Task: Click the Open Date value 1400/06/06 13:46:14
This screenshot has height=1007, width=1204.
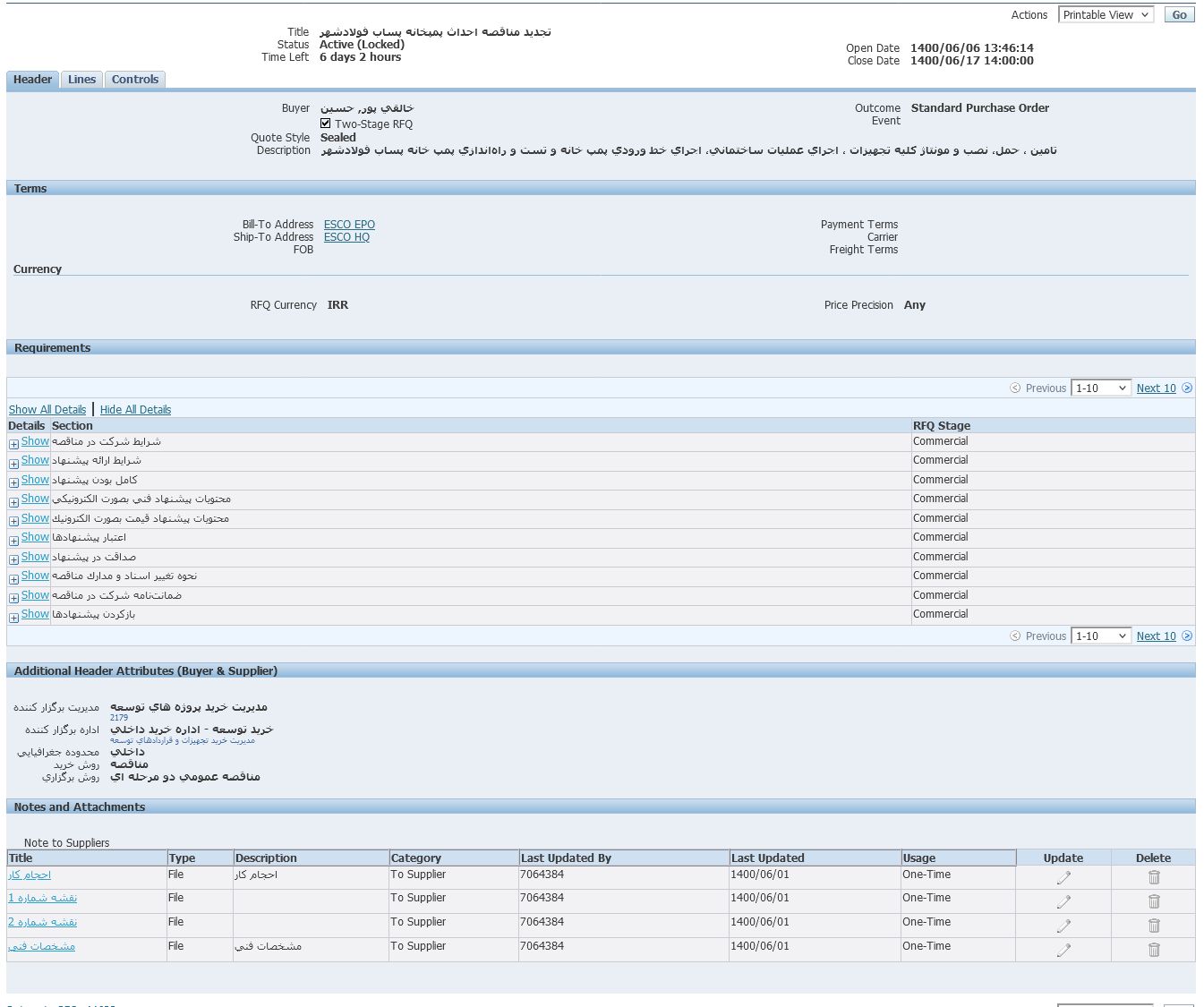Action: [972, 48]
